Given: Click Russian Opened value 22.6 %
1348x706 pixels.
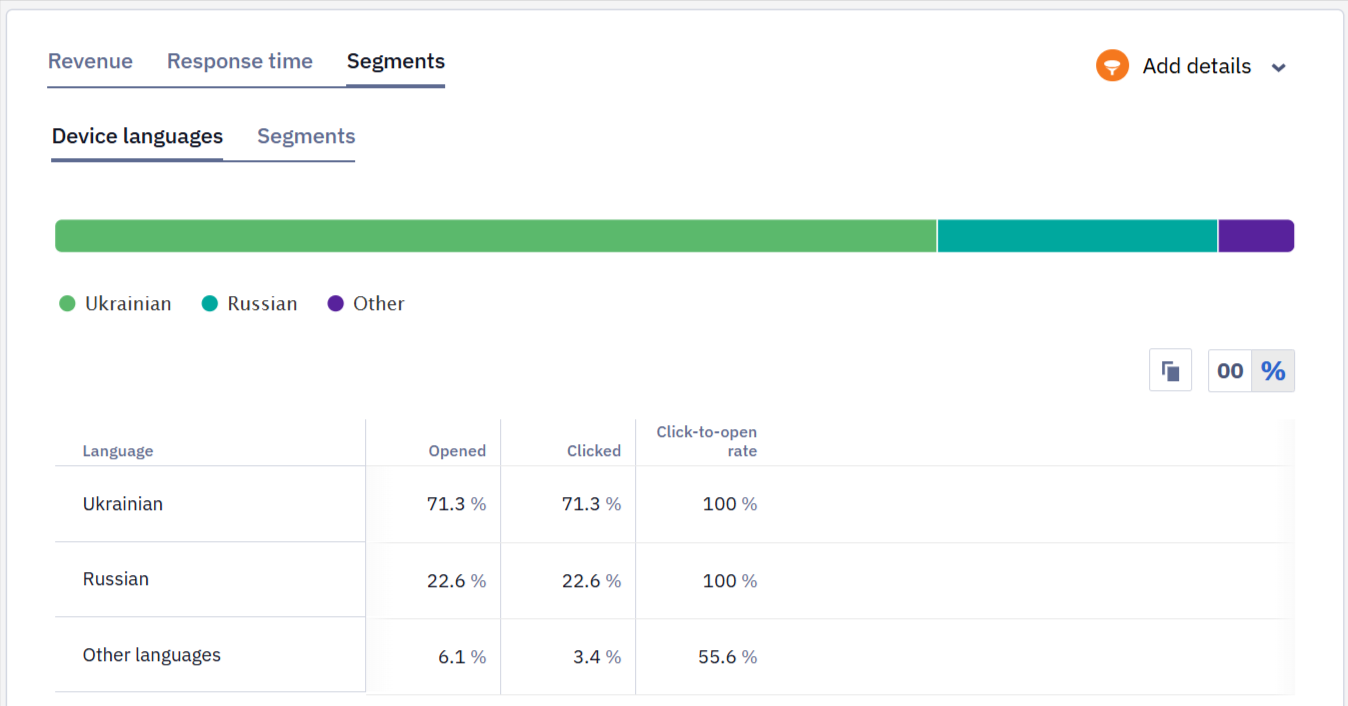Looking at the screenshot, I should click(x=457, y=581).
